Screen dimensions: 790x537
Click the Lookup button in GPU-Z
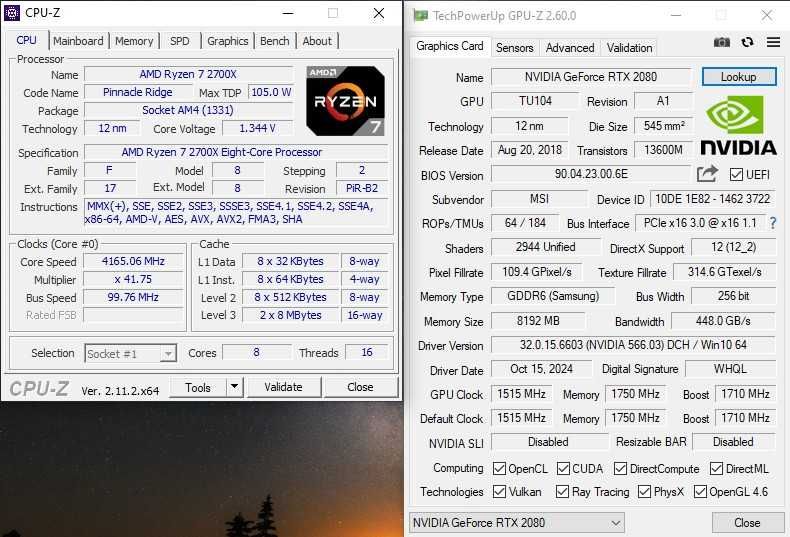coord(739,77)
